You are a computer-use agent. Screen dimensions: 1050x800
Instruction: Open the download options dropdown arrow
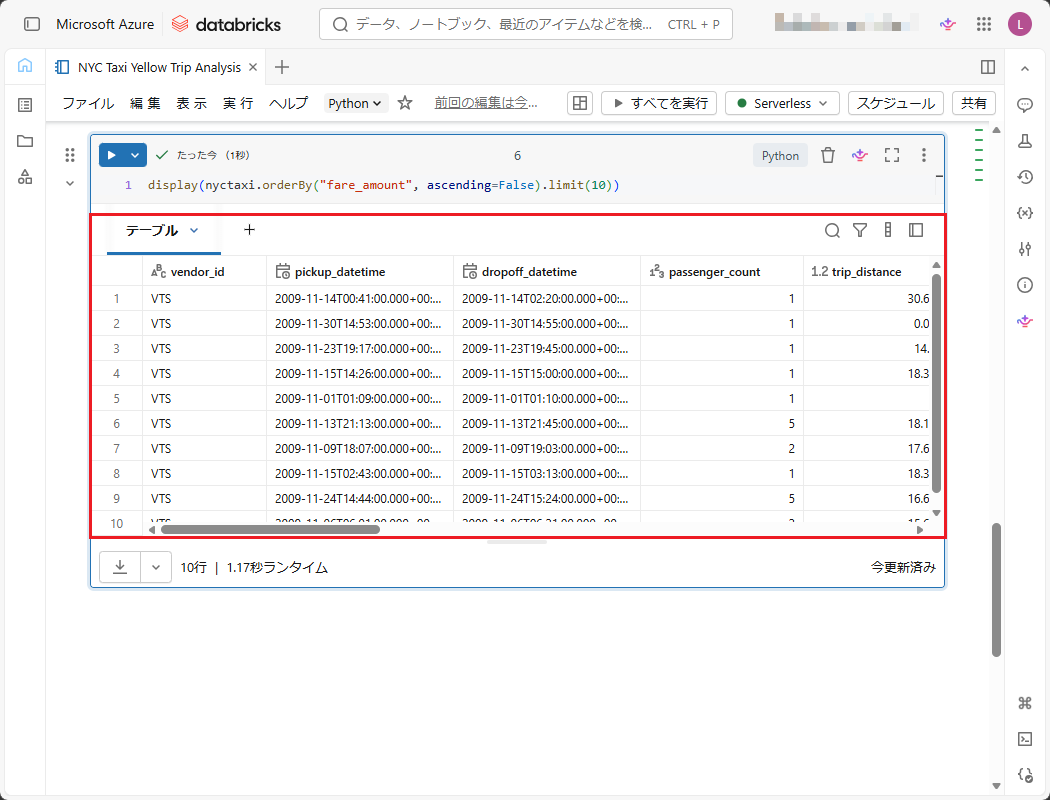coord(155,567)
